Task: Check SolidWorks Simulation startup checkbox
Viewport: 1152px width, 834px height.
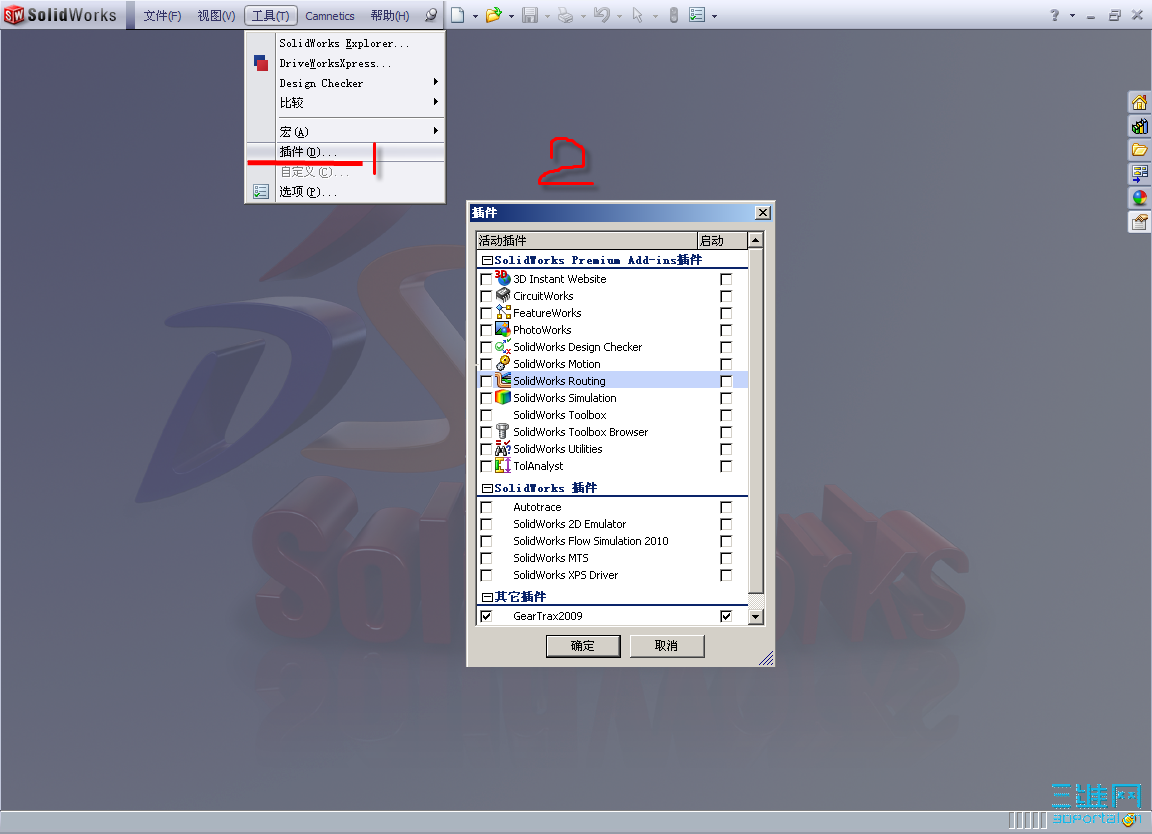Action: click(726, 398)
